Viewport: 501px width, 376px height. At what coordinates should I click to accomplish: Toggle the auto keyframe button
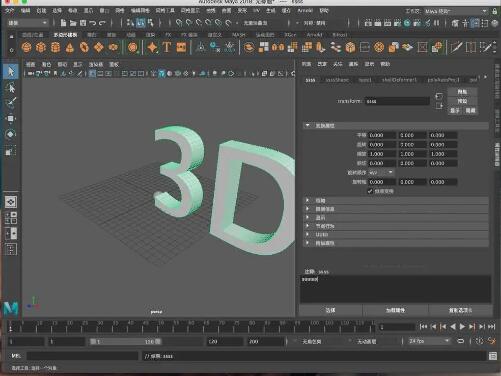click(x=492, y=341)
